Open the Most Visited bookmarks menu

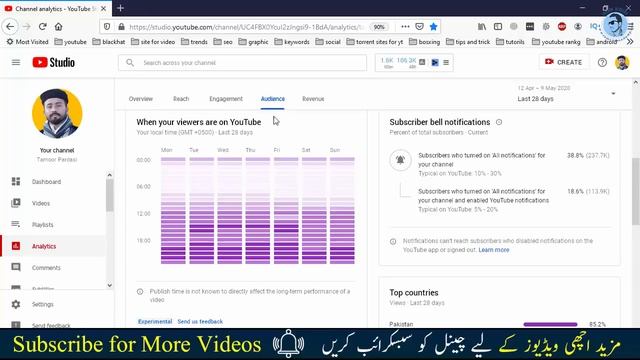[x=27, y=42]
